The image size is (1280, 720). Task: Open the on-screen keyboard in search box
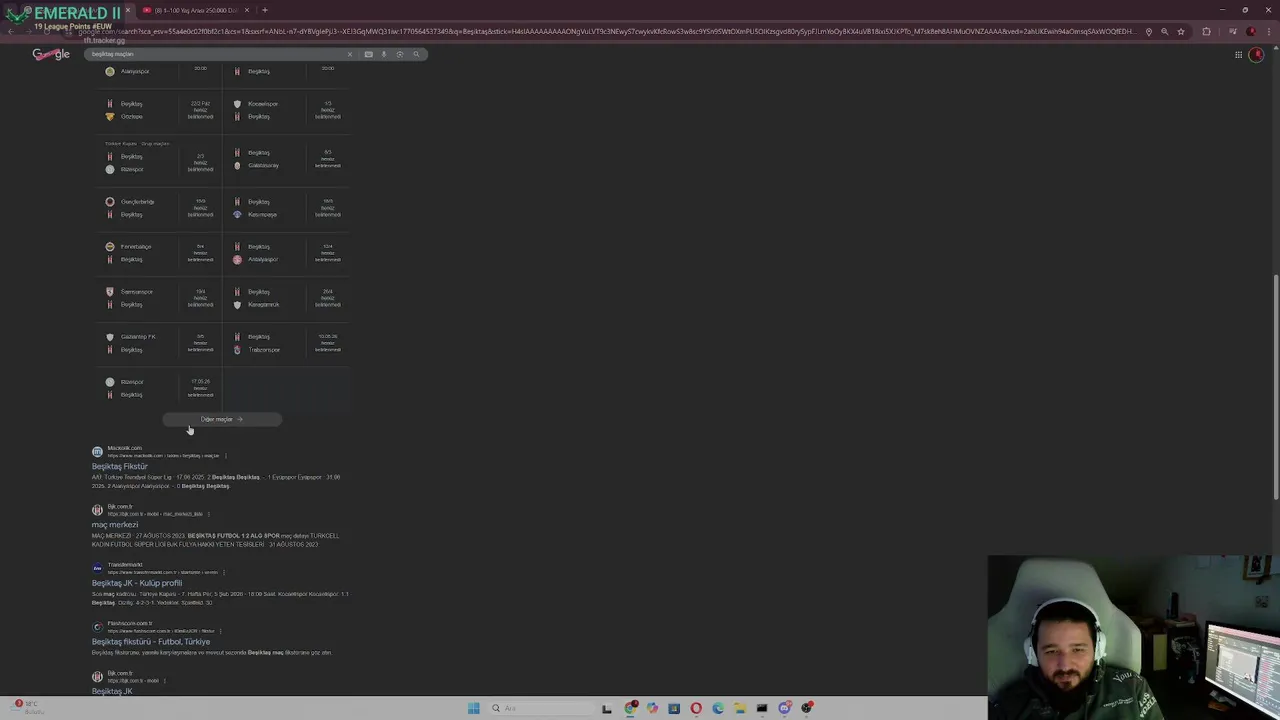point(369,54)
